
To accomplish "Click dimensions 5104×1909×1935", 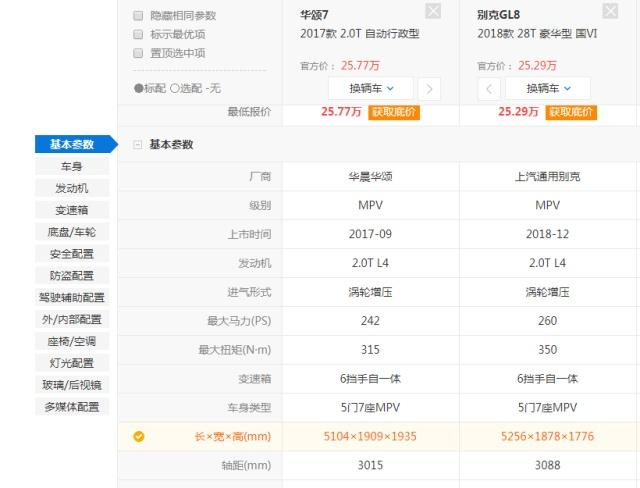I will pos(371,437).
